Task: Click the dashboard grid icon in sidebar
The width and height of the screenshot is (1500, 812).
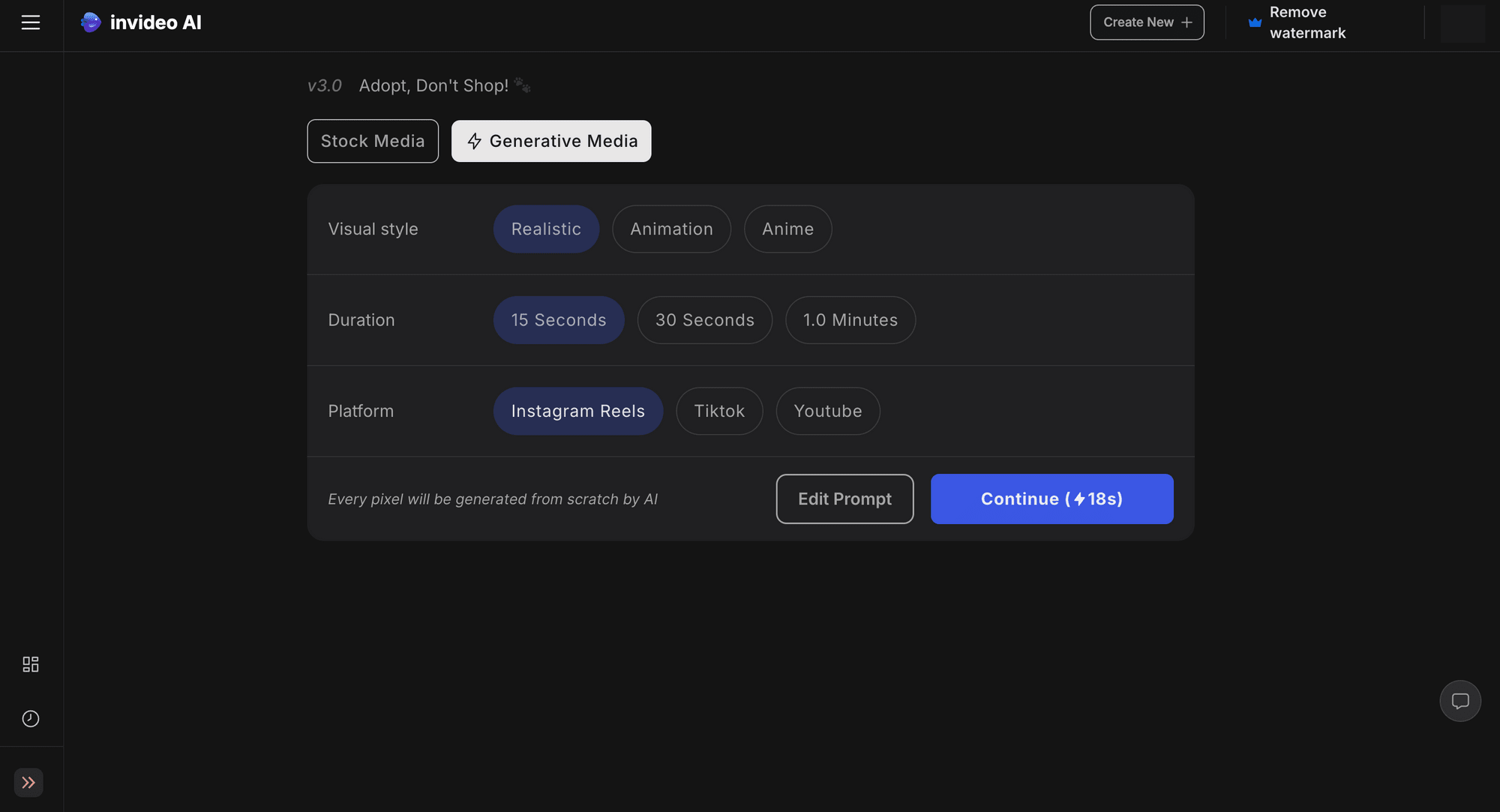Action: coord(30,664)
